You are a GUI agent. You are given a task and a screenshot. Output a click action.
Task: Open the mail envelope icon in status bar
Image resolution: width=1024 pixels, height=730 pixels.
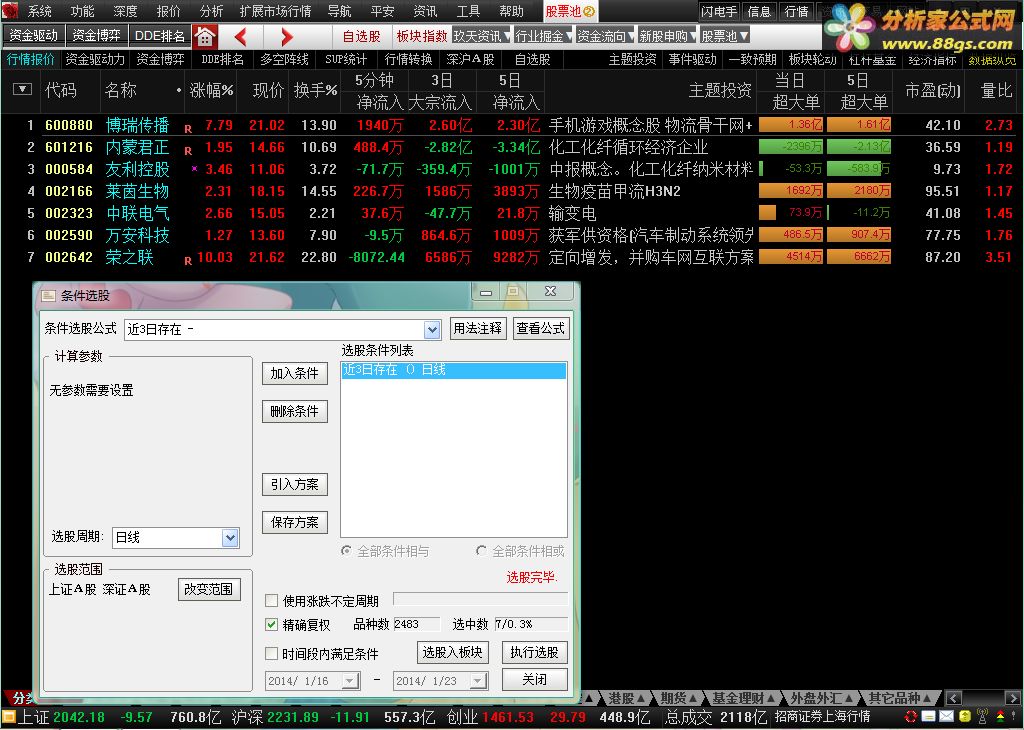pos(946,717)
